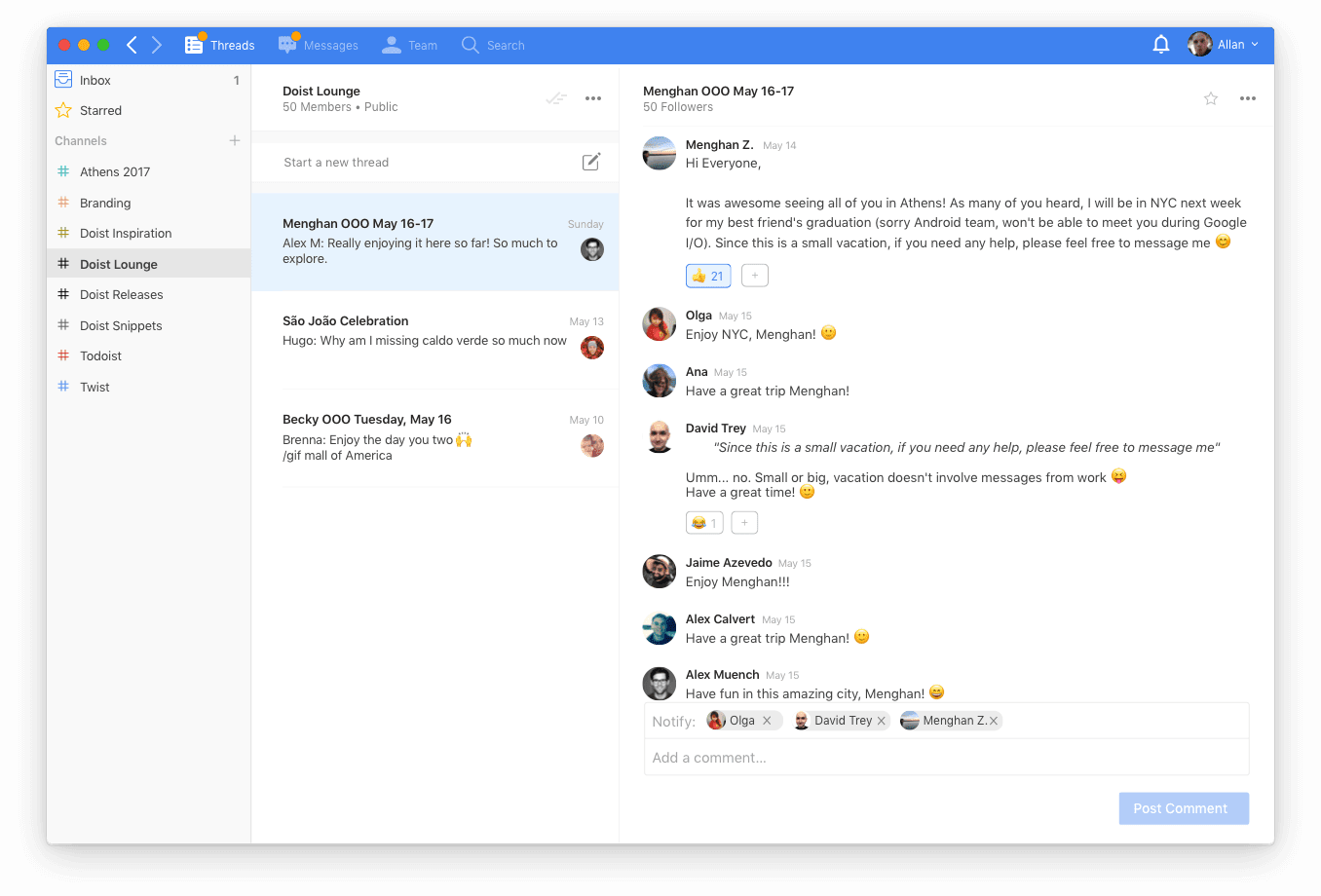Select the Twist channel
This screenshot has height=896, width=1321.
click(x=148, y=387)
